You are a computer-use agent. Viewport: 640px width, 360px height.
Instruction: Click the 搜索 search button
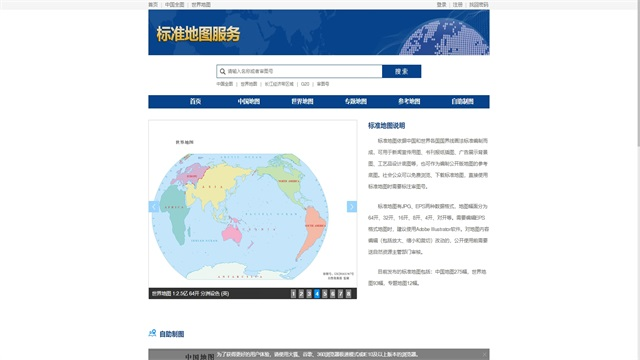402,71
